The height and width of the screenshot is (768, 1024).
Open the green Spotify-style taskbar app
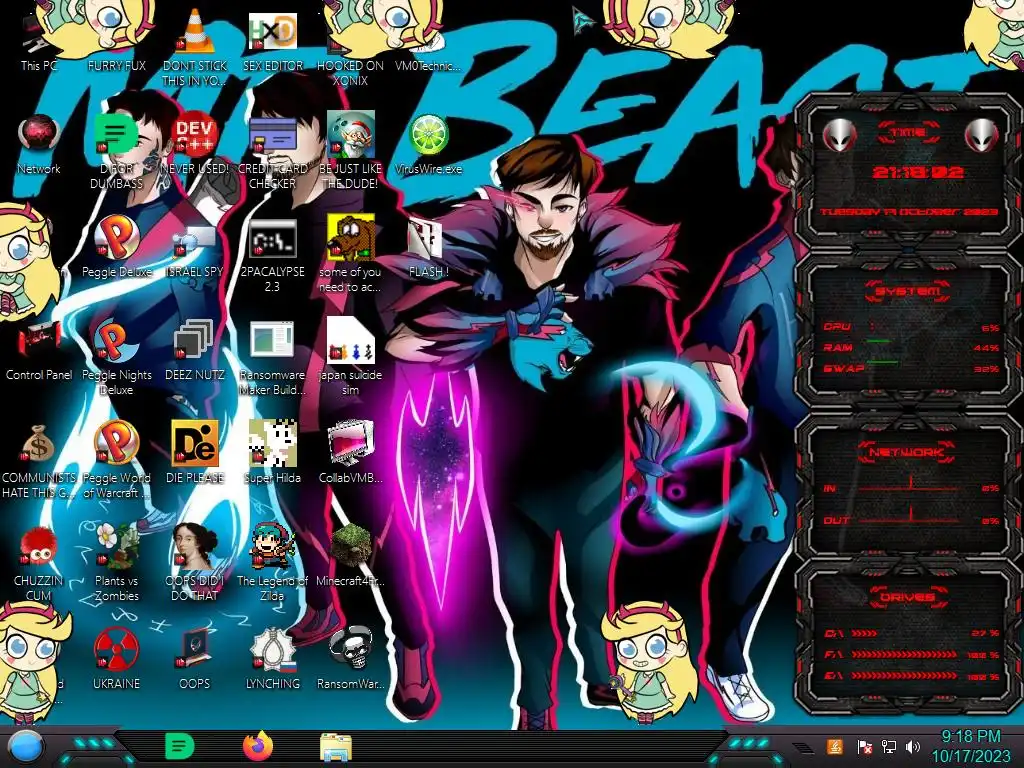tap(180, 746)
